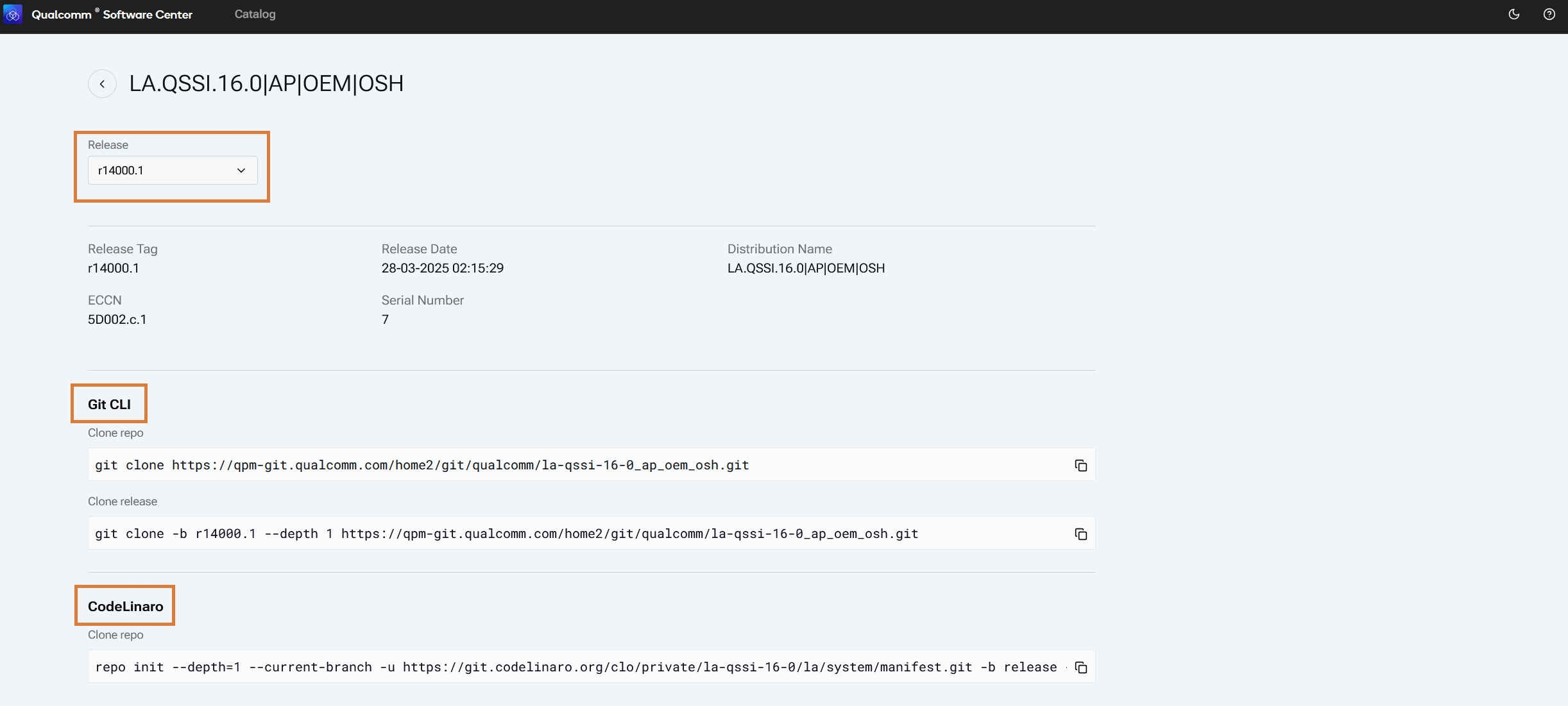The height and width of the screenshot is (706, 1568).
Task: Open help via the question mark icon
Action: click(1549, 14)
